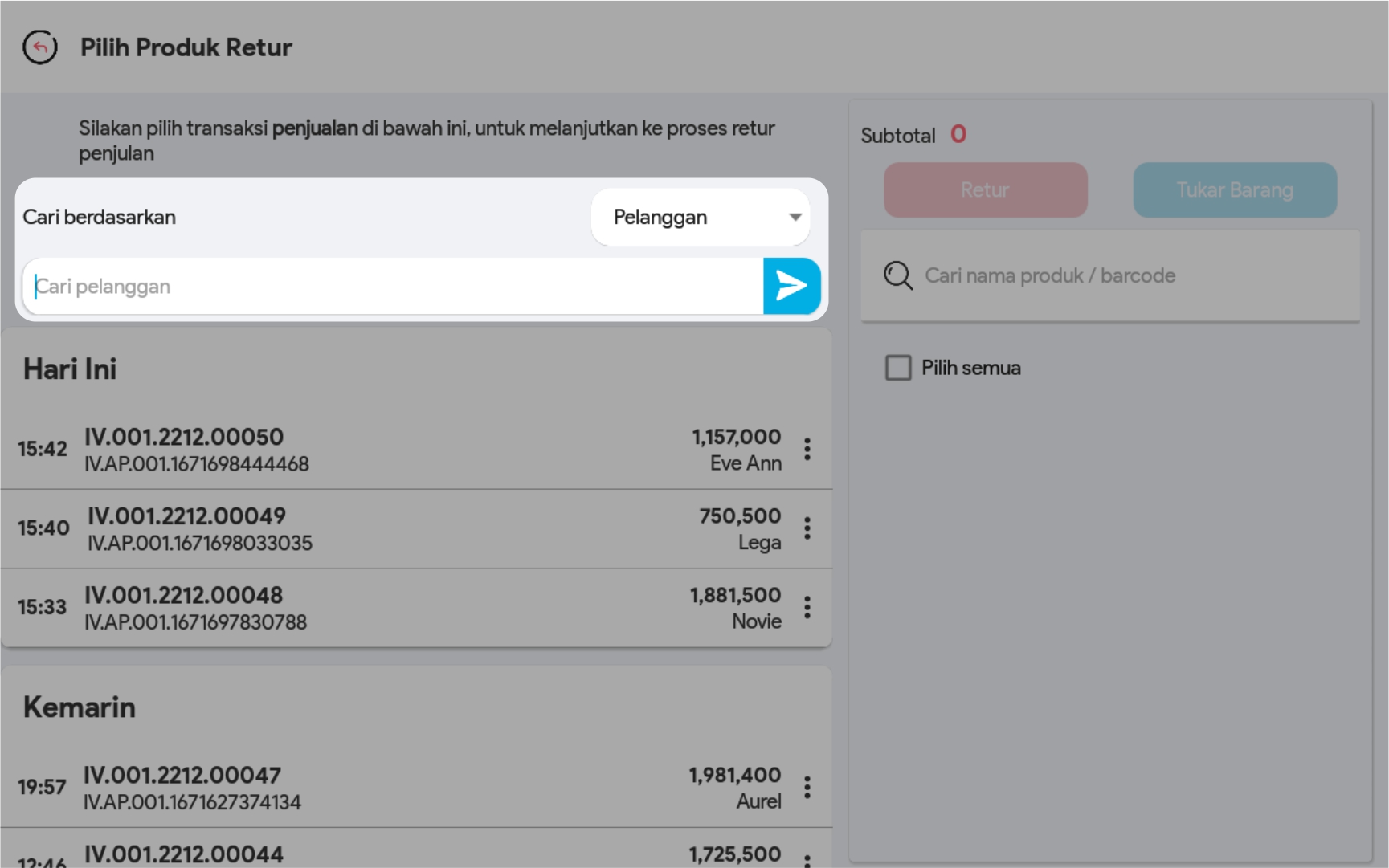Select transaction IV.001.2212.00050 from Eve Ann
Image resolution: width=1389 pixels, height=868 pixels.
point(402,450)
